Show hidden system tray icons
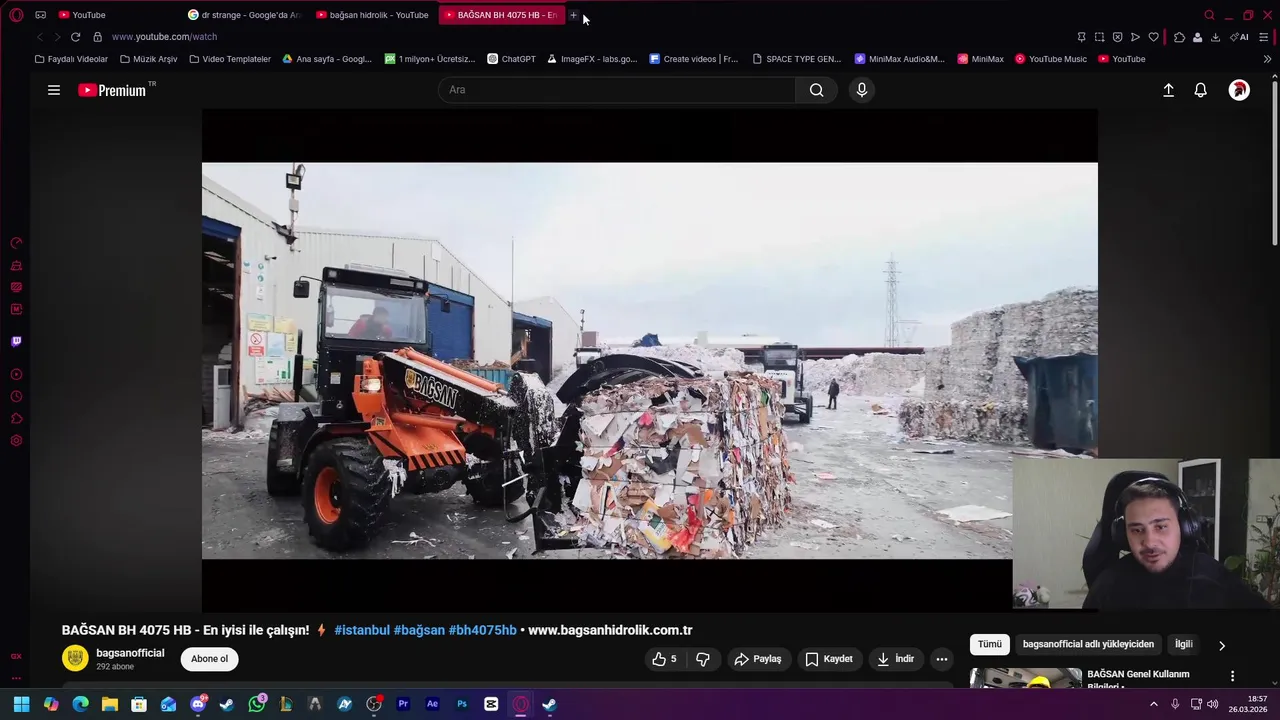 [x=1153, y=704]
